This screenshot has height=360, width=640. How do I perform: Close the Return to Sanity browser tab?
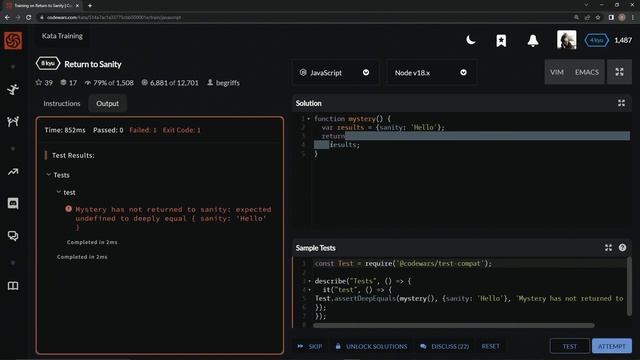tap(78, 6)
